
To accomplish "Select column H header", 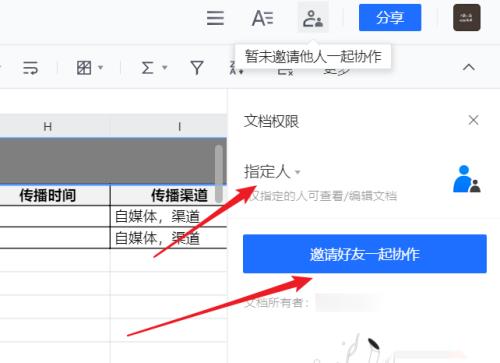I will pos(48,127).
